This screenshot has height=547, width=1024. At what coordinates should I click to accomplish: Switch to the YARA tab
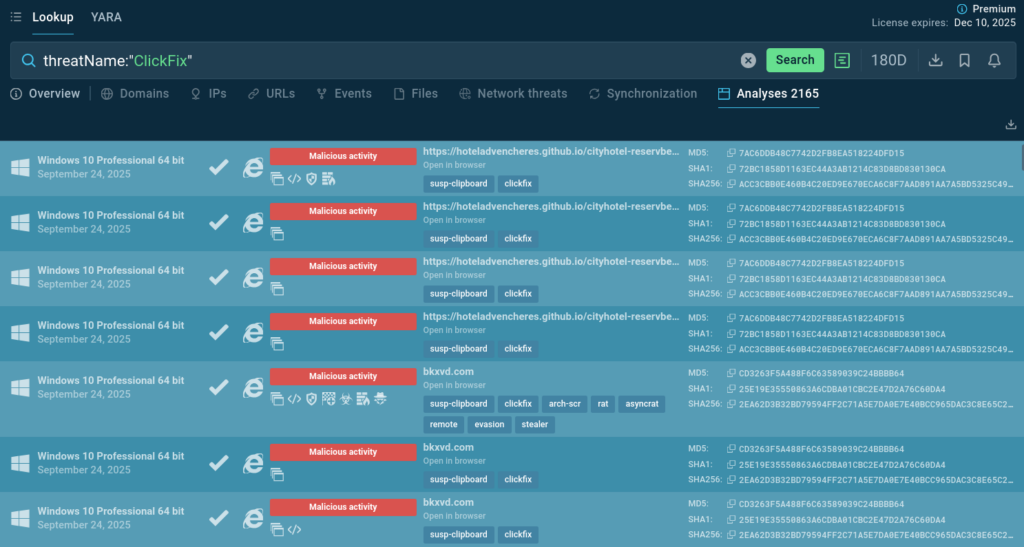[106, 17]
